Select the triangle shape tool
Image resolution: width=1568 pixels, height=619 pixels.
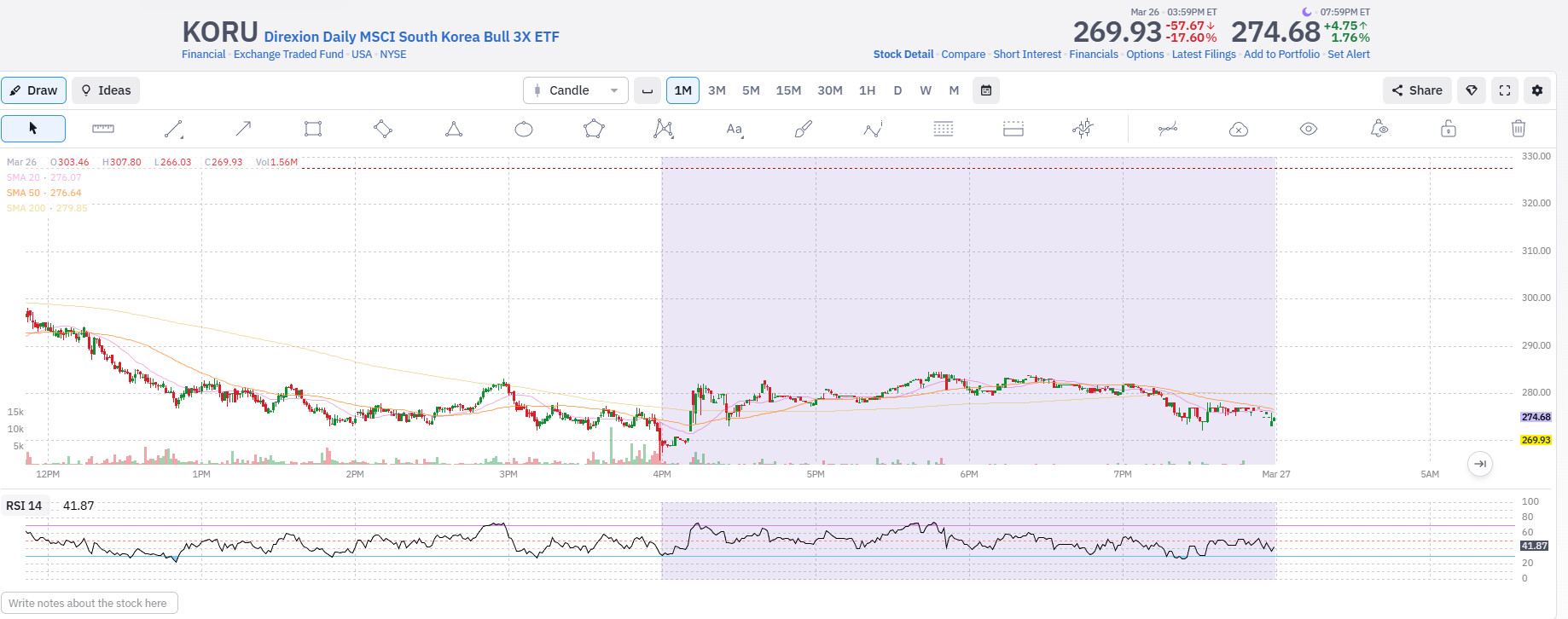[454, 129]
